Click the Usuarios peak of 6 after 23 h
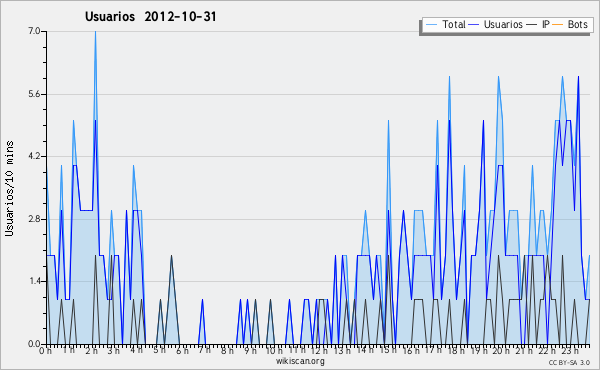This screenshot has width=600, height=370. click(578, 77)
